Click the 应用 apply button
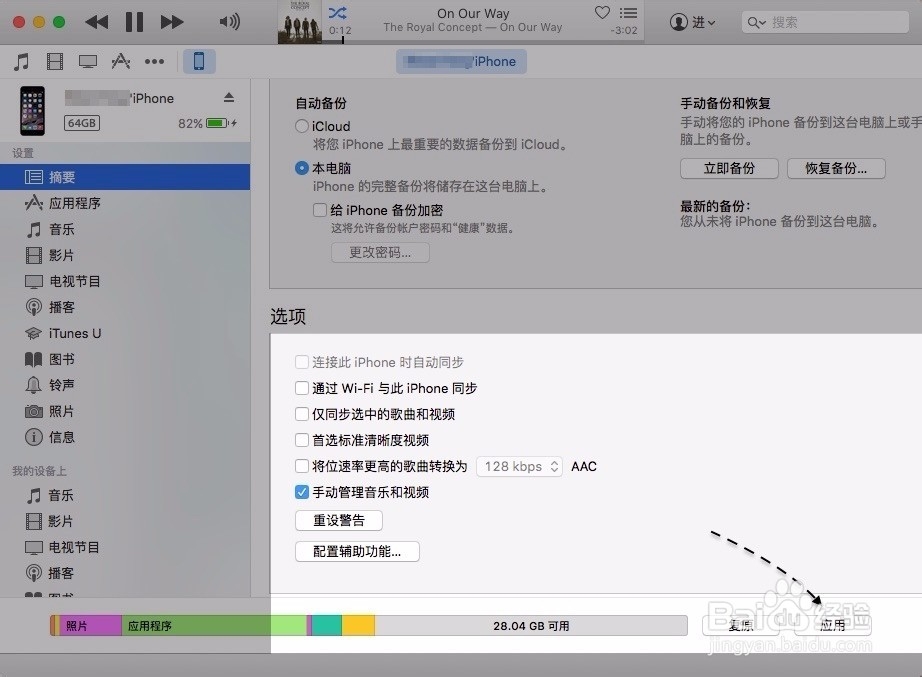The height and width of the screenshot is (677, 922). (x=832, y=625)
